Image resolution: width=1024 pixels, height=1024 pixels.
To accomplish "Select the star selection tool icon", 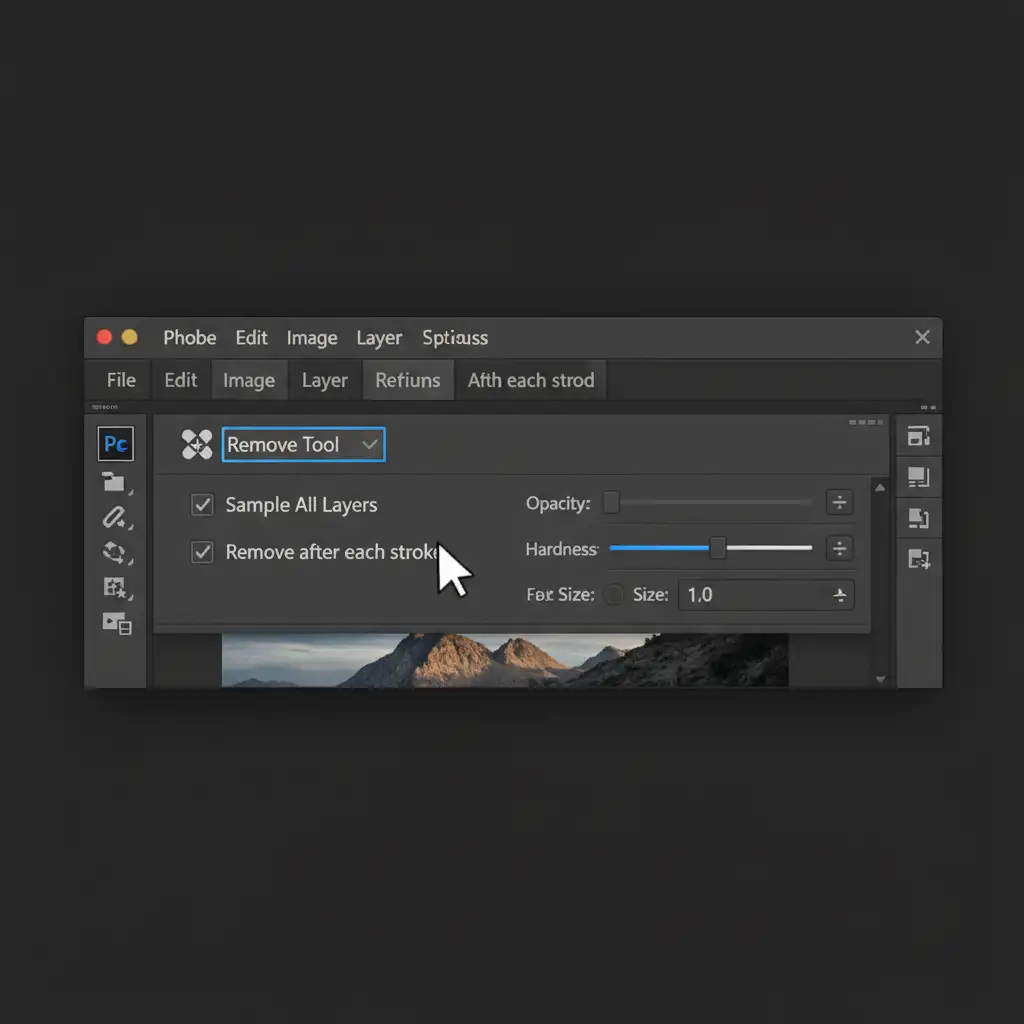I will click(115, 588).
